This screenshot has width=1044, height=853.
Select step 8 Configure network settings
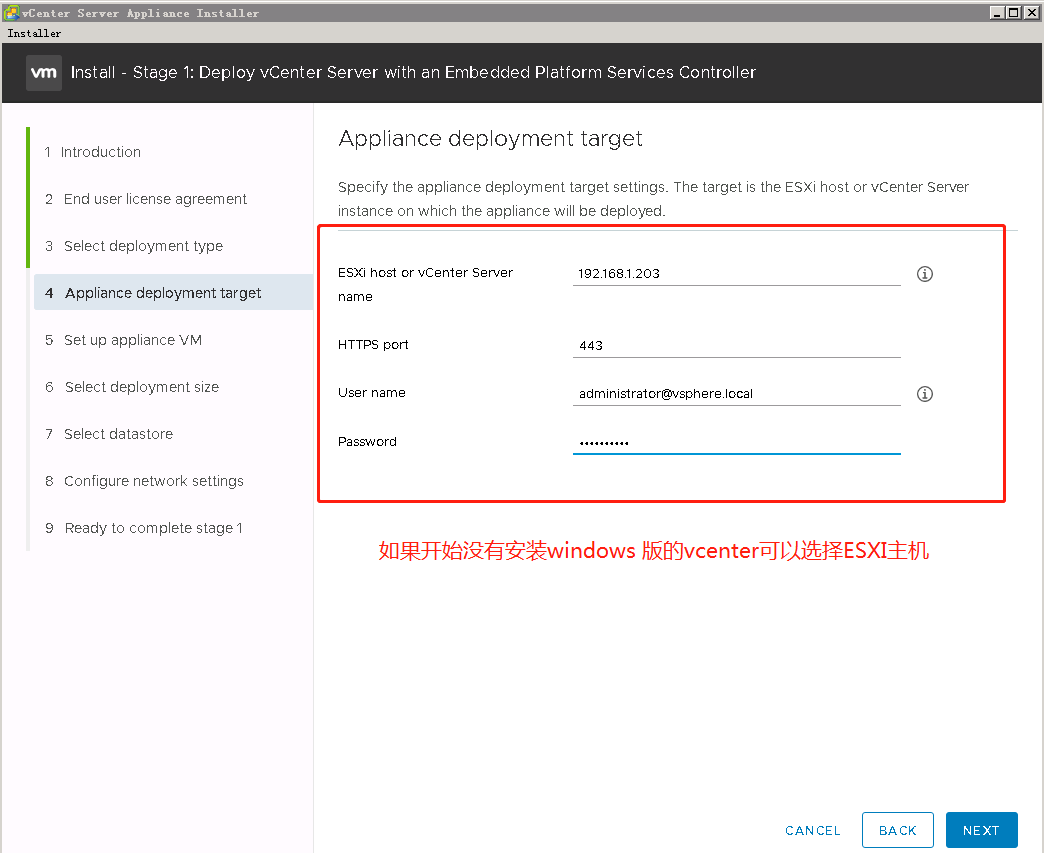144,481
